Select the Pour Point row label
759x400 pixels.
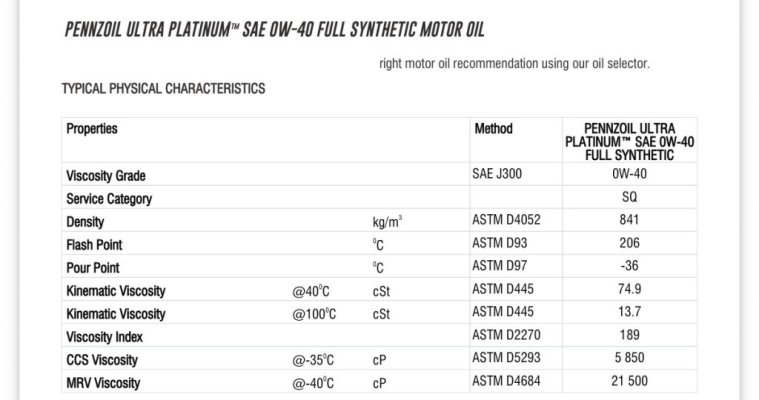[92, 267]
